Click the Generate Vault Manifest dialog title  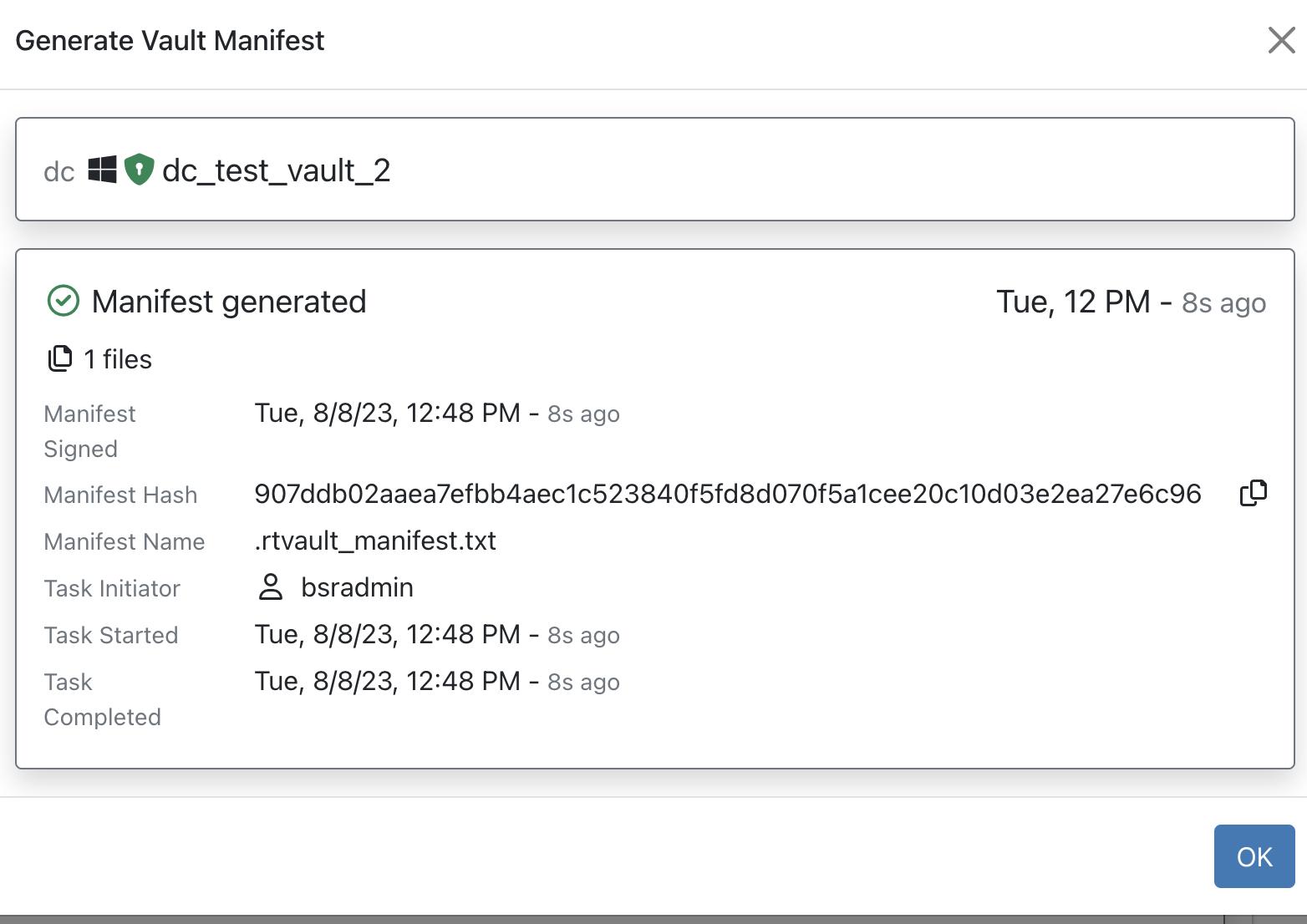[x=171, y=39]
